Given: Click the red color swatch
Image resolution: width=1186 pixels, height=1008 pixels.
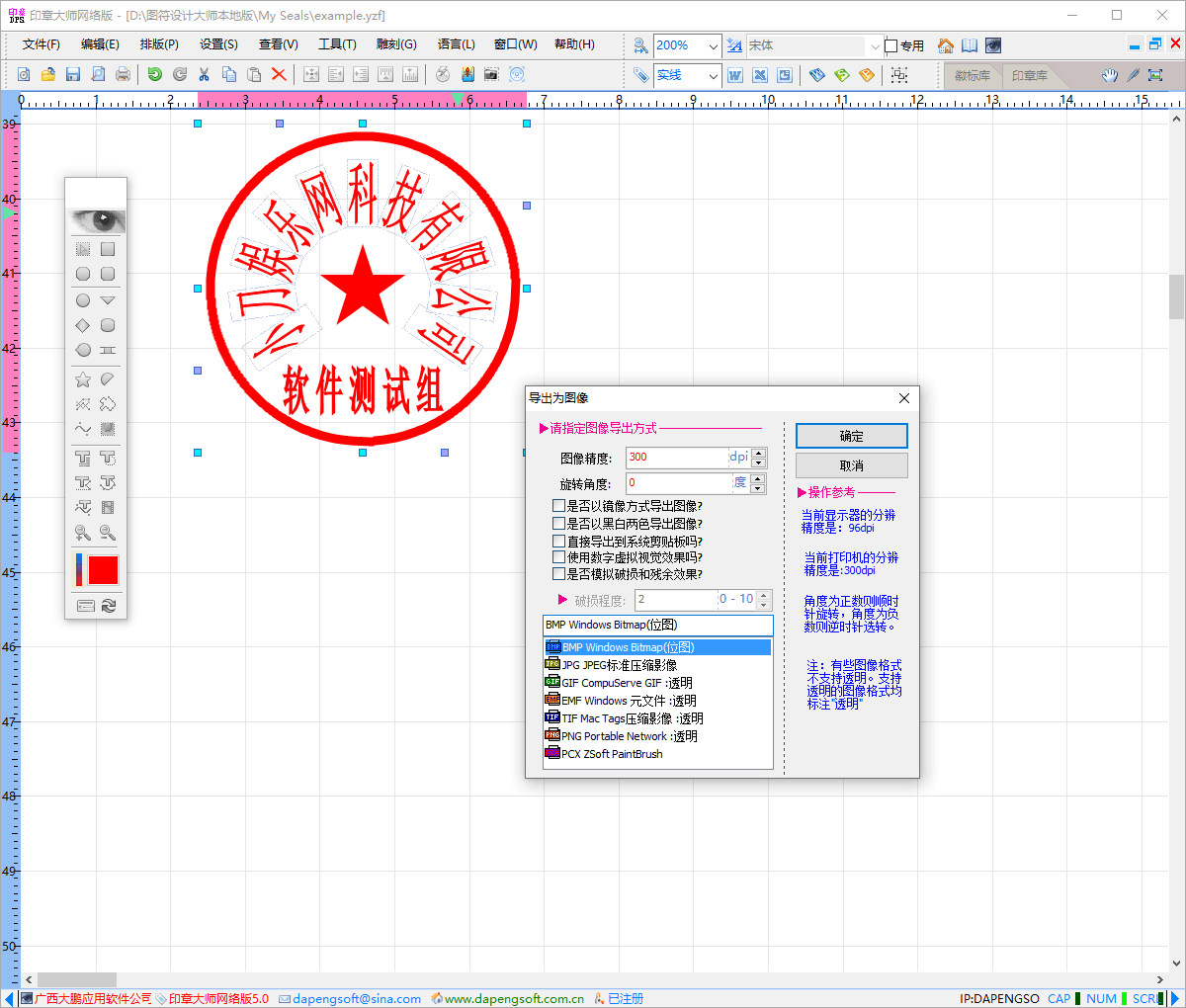Looking at the screenshot, I should click(x=103, y=570).
